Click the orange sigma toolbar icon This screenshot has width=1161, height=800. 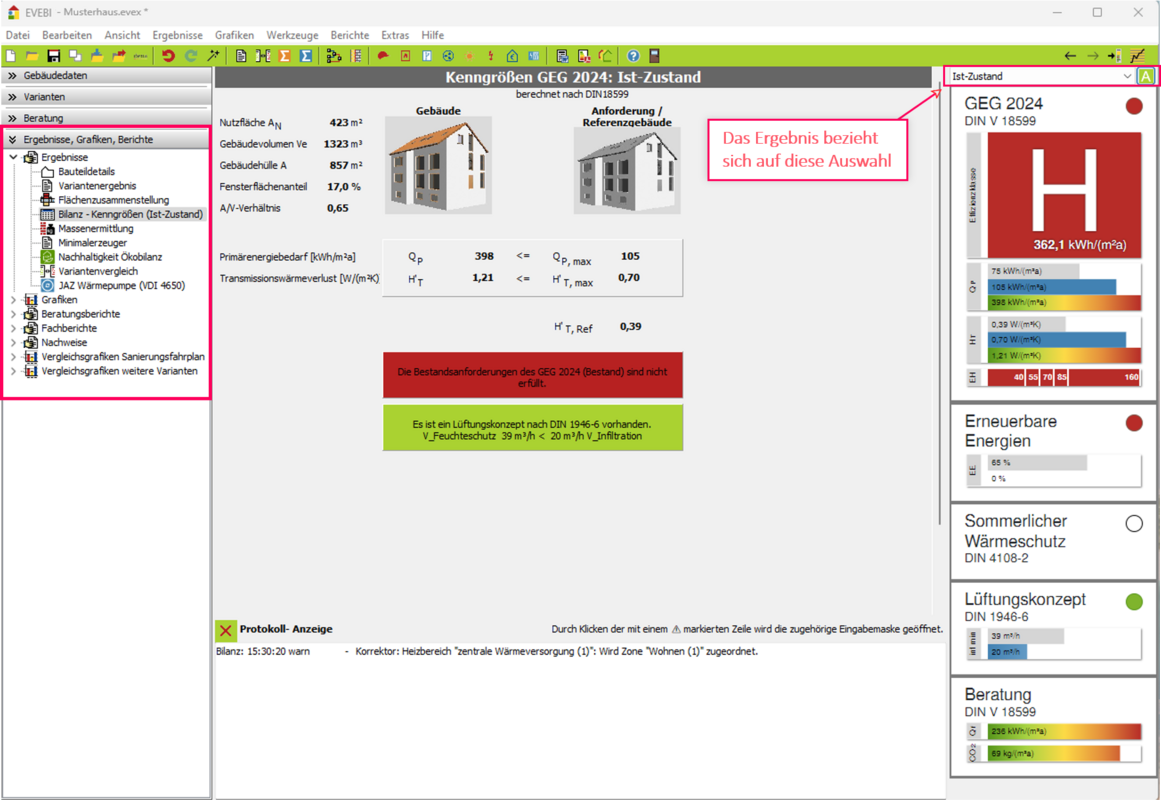point(284,56)
